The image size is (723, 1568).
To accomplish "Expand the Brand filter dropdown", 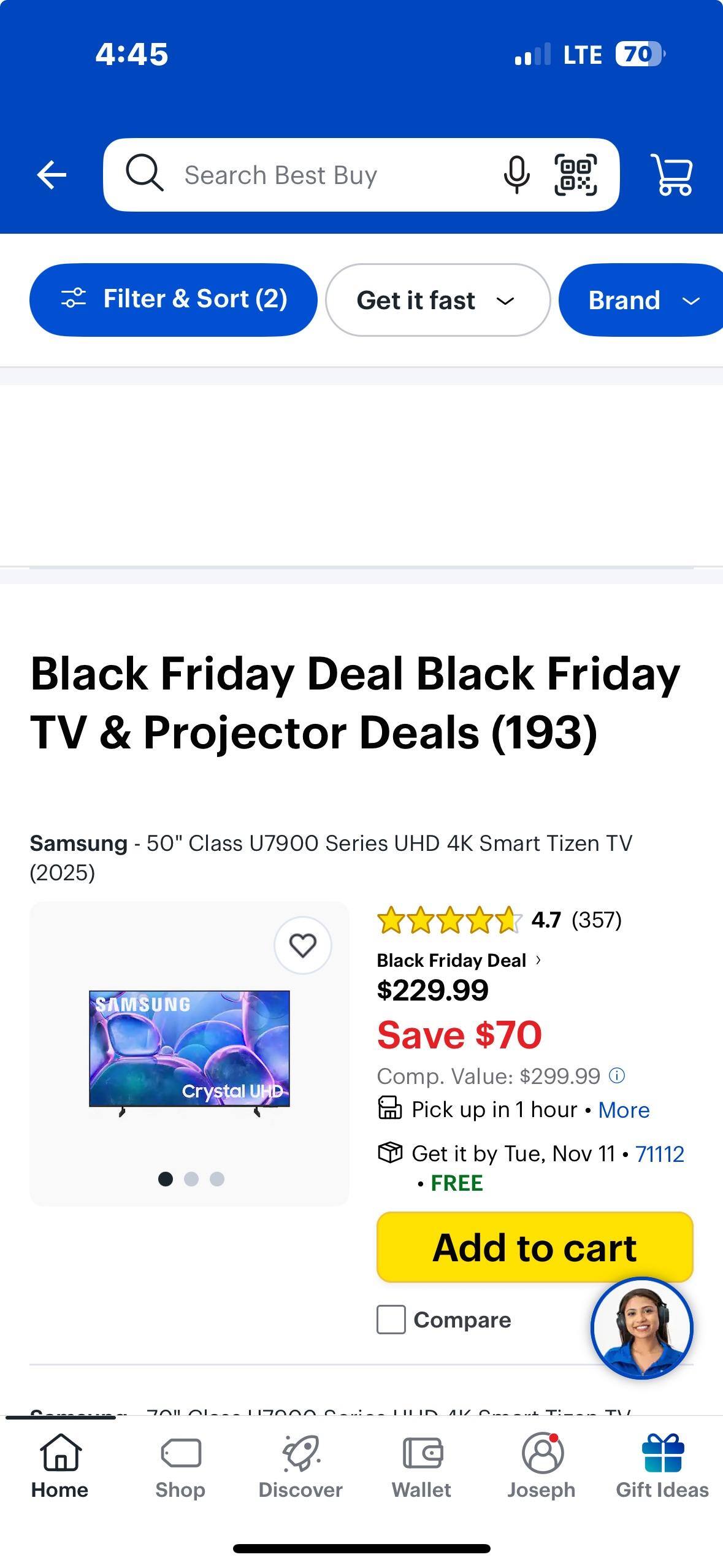I will (x=641, y=300).
